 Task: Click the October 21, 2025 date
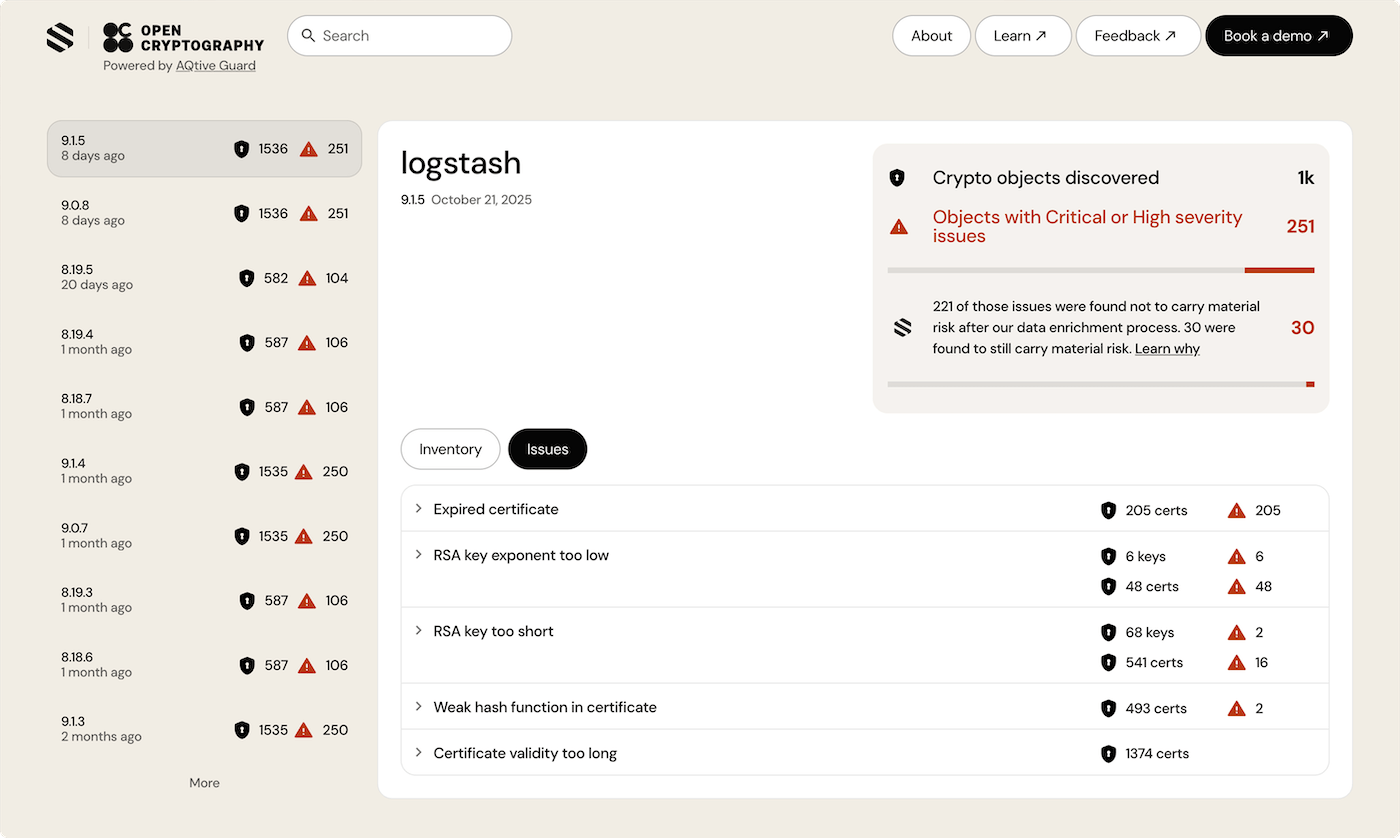[x=481, y=200]
